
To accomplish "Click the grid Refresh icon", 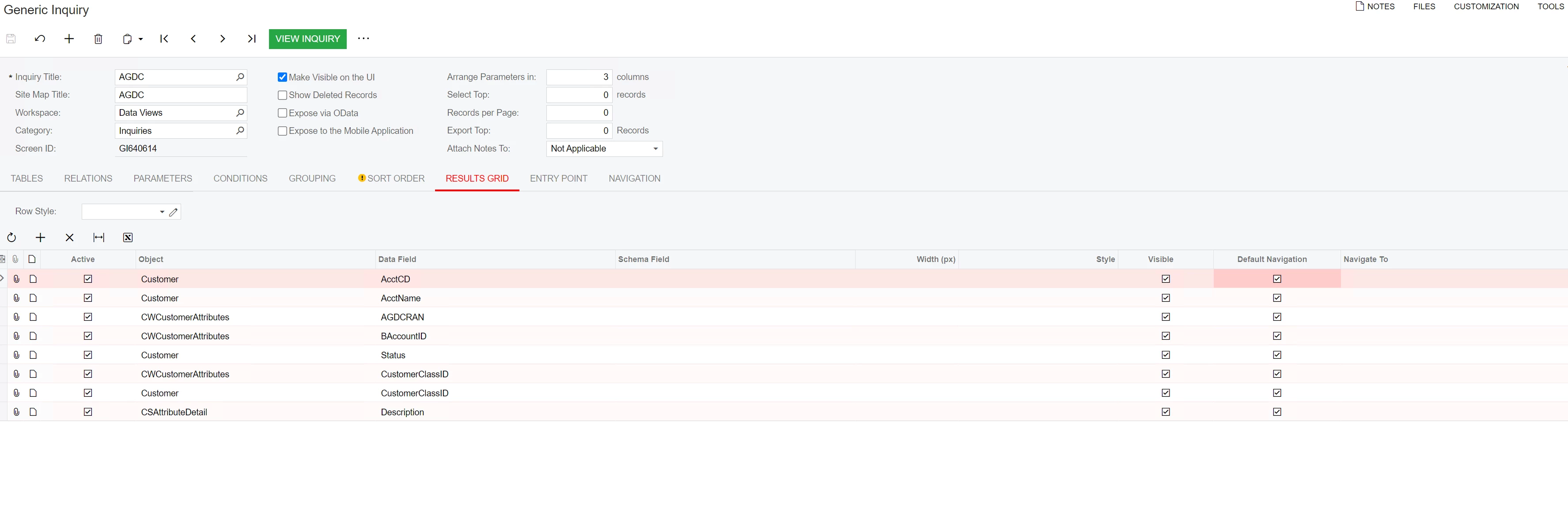I will click(x=11, y=238).
